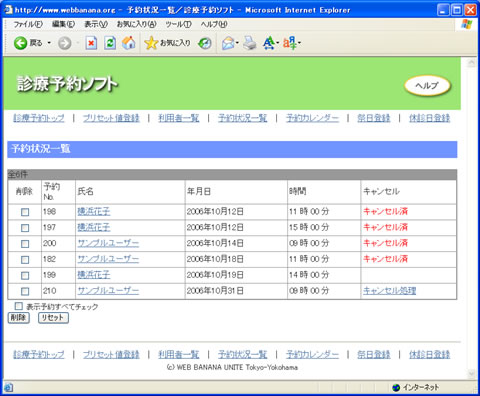Click scrollbar down arrow of page
This screenshot has width=480, height=396.
[x=471, y=374]
